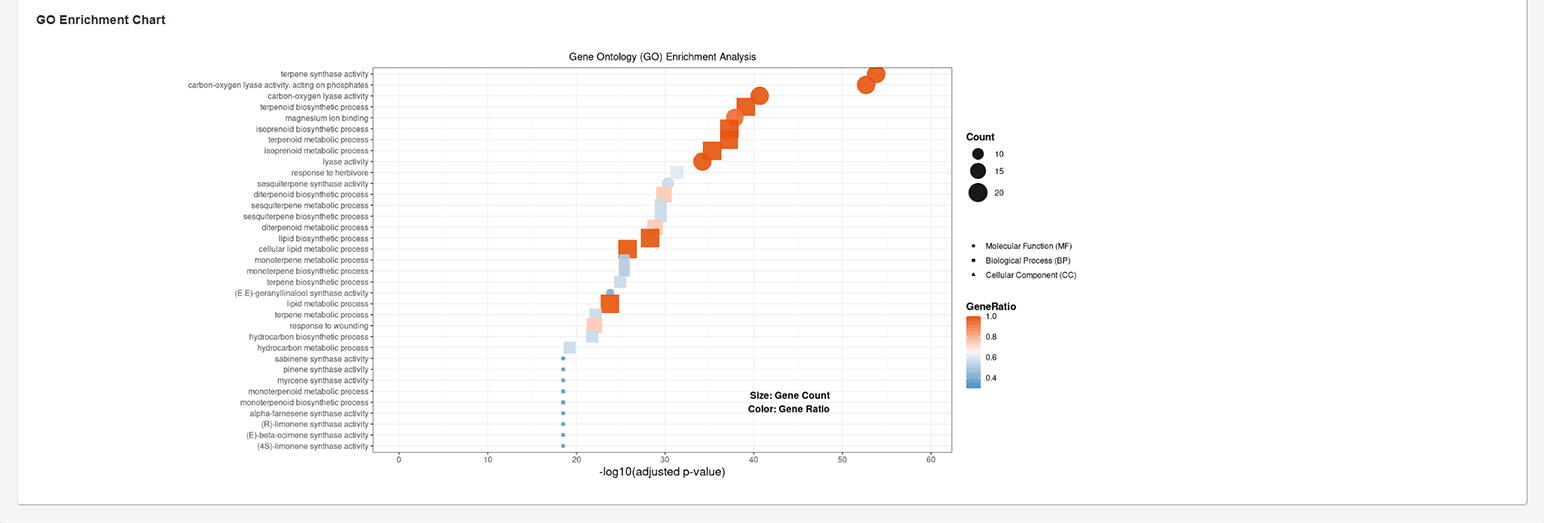Click the -log10(adjusted p-value) axis title

[x=662, y=472]
